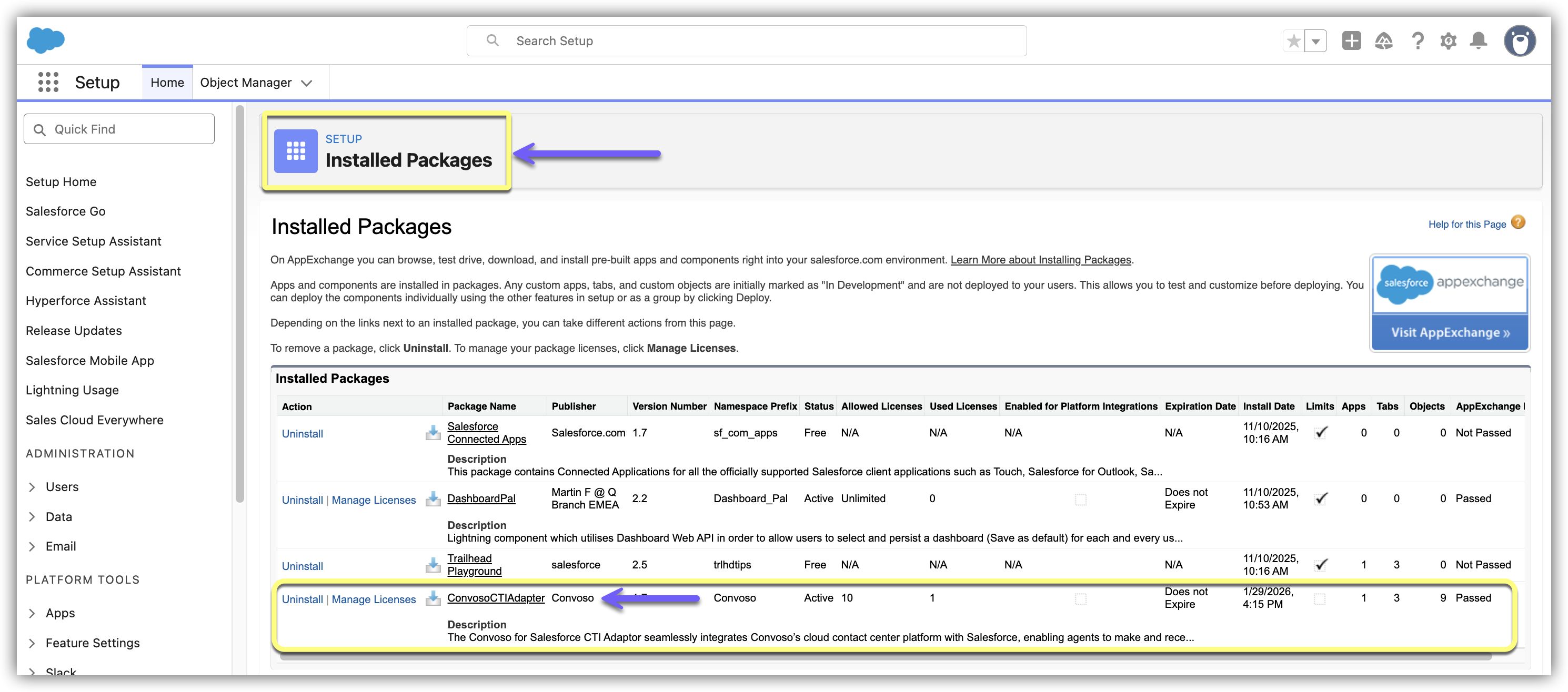1568x692 pixels.
Task: Open the Object Manager tab
Action: pyautogui.click(x=246, y=83)
